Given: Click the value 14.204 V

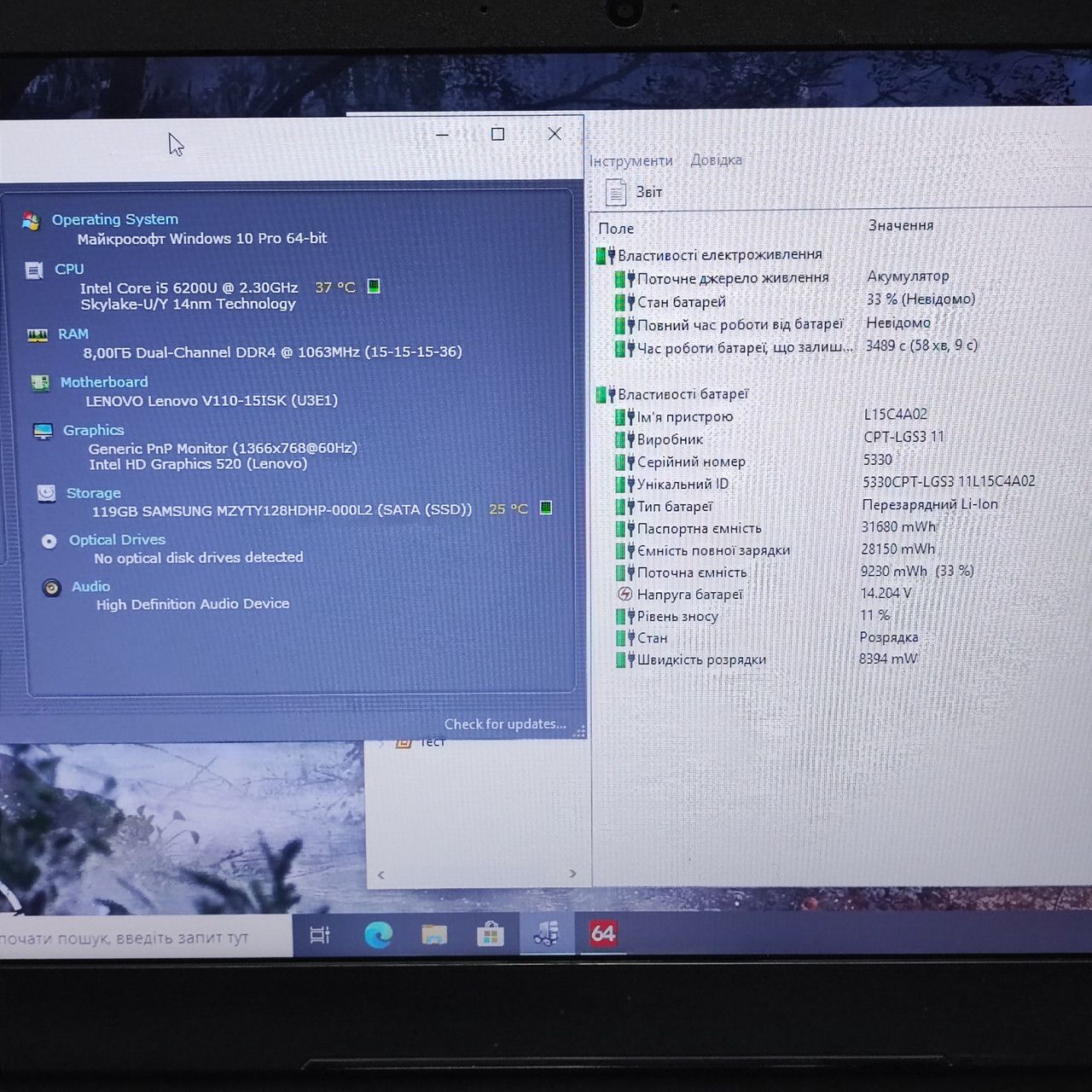Looking at the screenshot, I should (886, 593).
